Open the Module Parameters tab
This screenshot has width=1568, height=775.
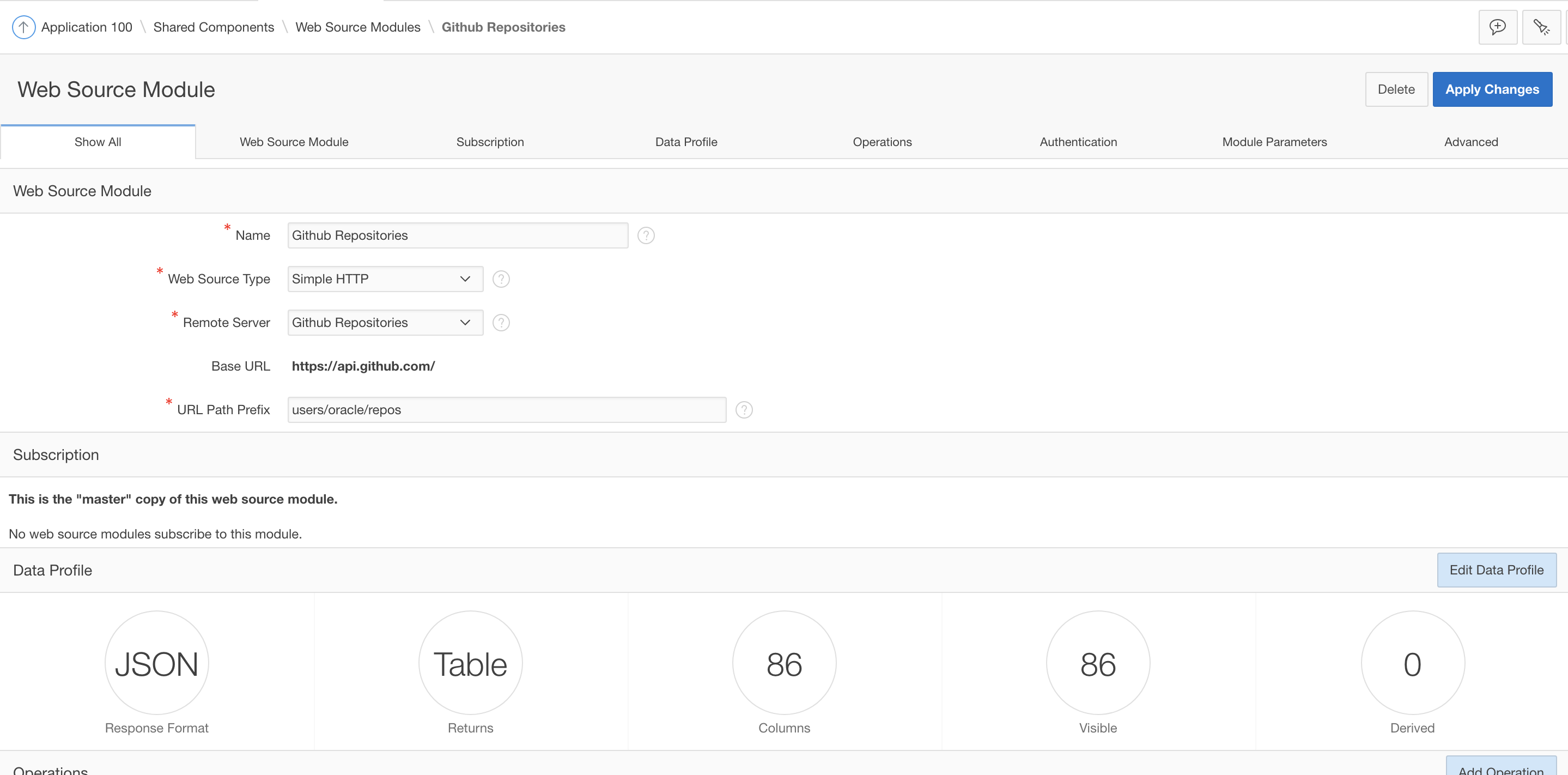pos(1274,142)
